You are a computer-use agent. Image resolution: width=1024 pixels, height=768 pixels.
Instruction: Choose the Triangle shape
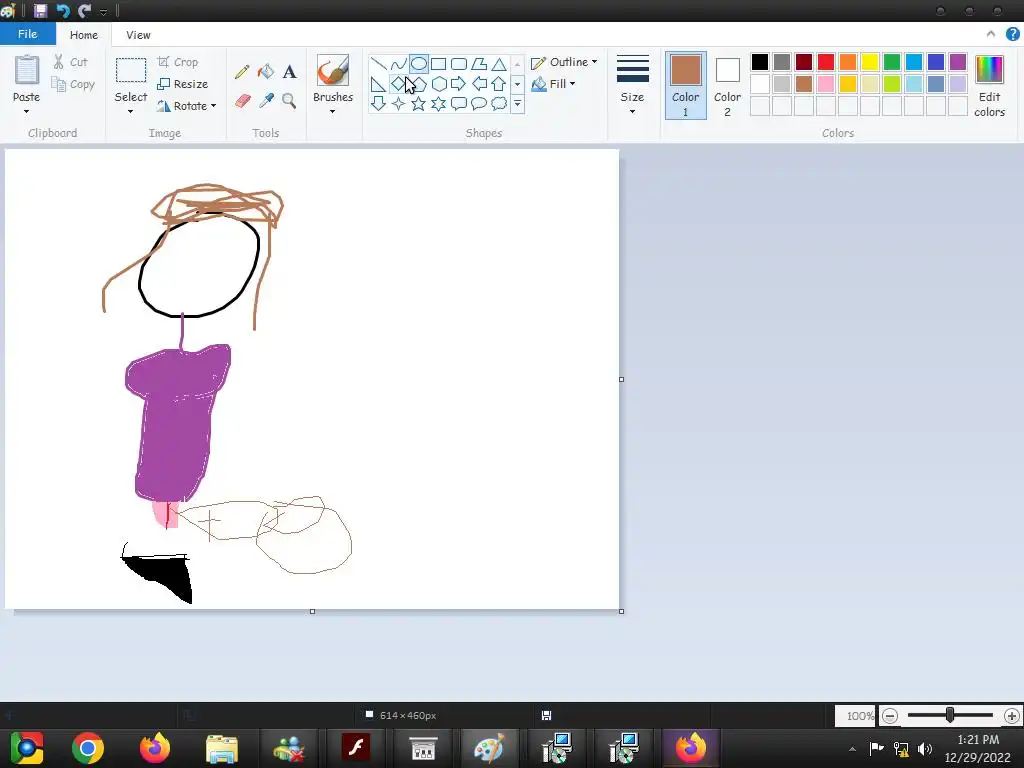coord(499,63)
